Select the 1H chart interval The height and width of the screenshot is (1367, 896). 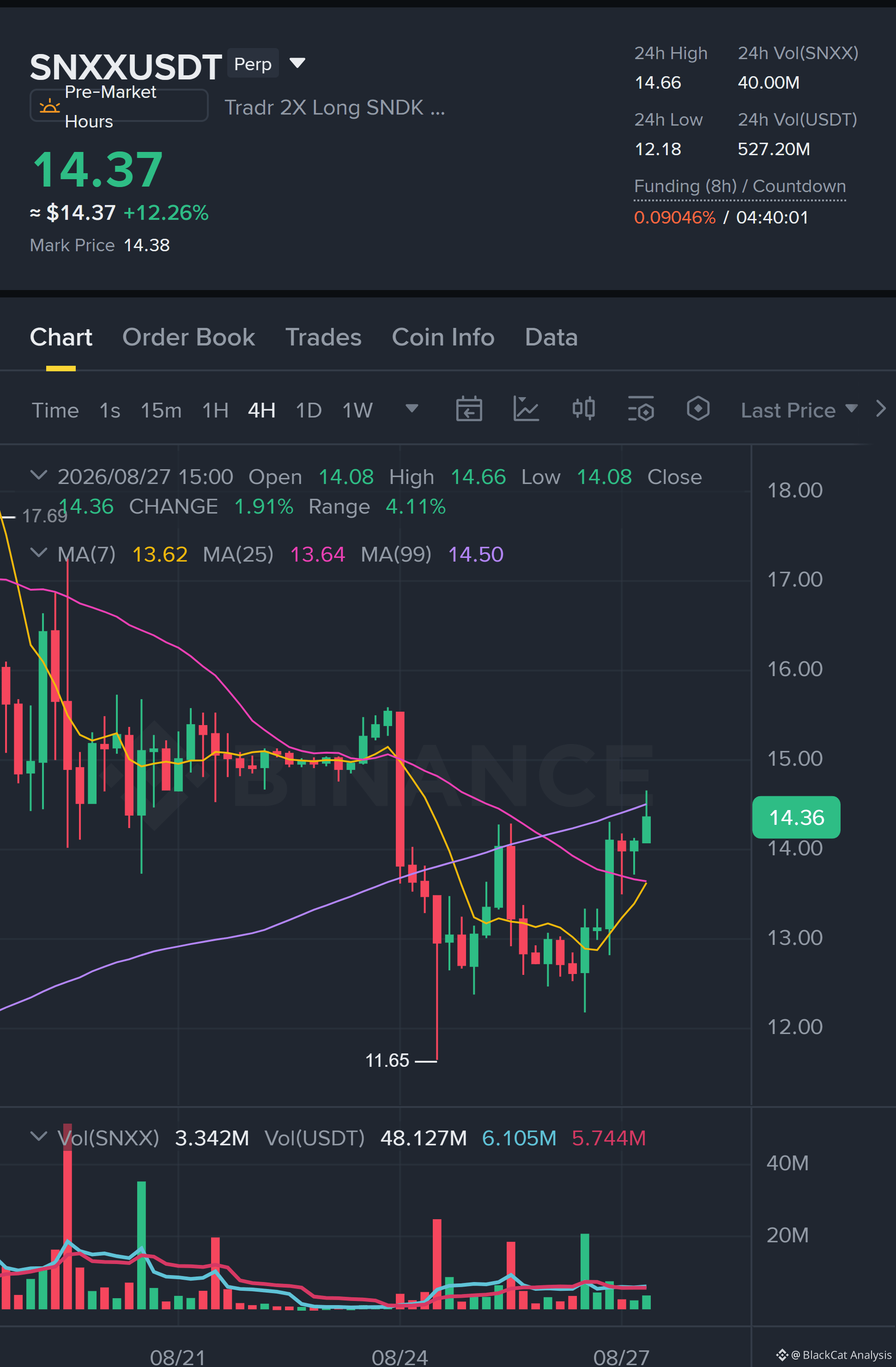pyautogui.click(x=215, y=410)
